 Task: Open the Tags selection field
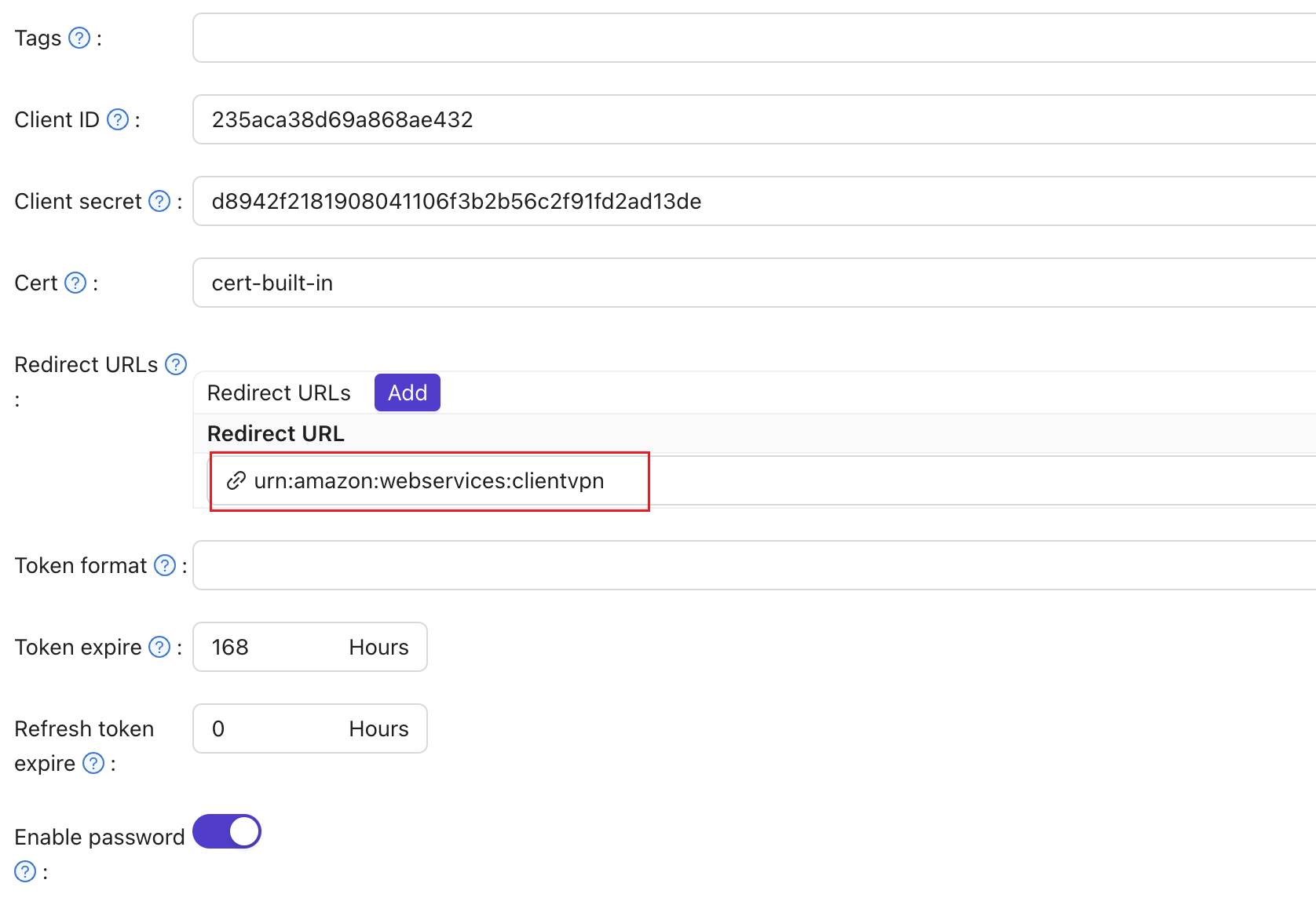coord(754,38)
